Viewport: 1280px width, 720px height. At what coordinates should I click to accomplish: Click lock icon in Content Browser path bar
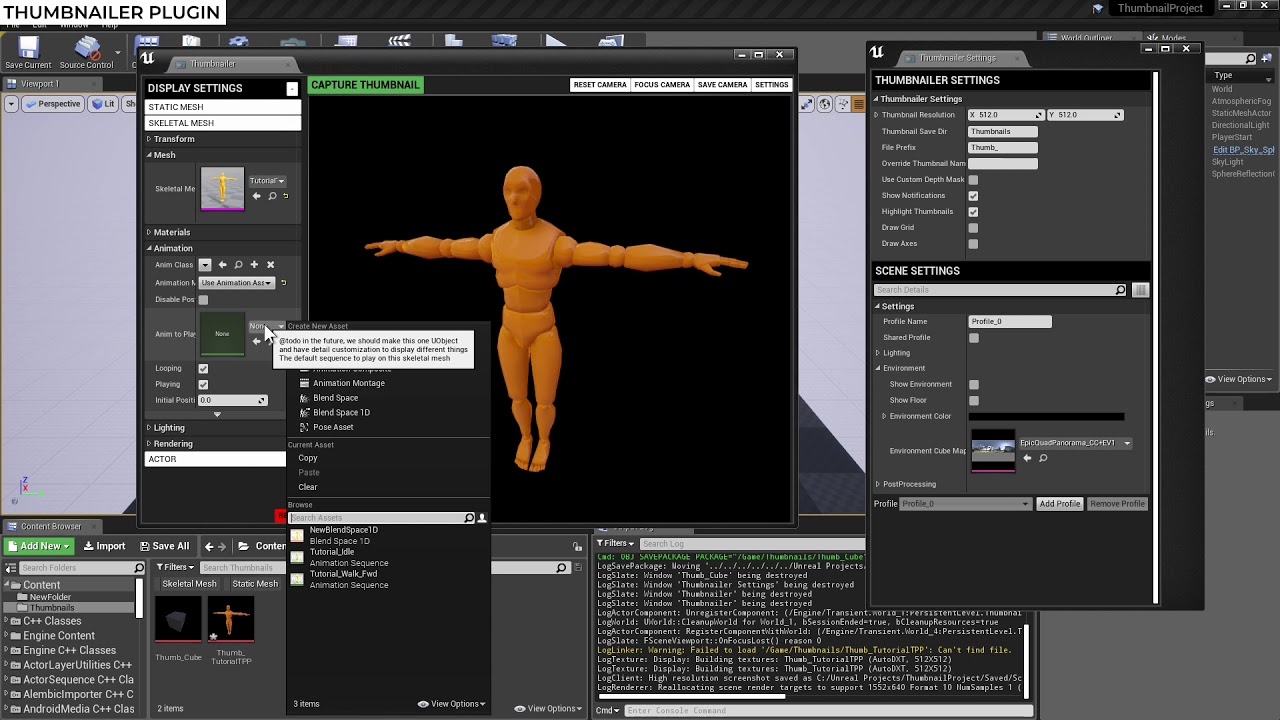577,546
